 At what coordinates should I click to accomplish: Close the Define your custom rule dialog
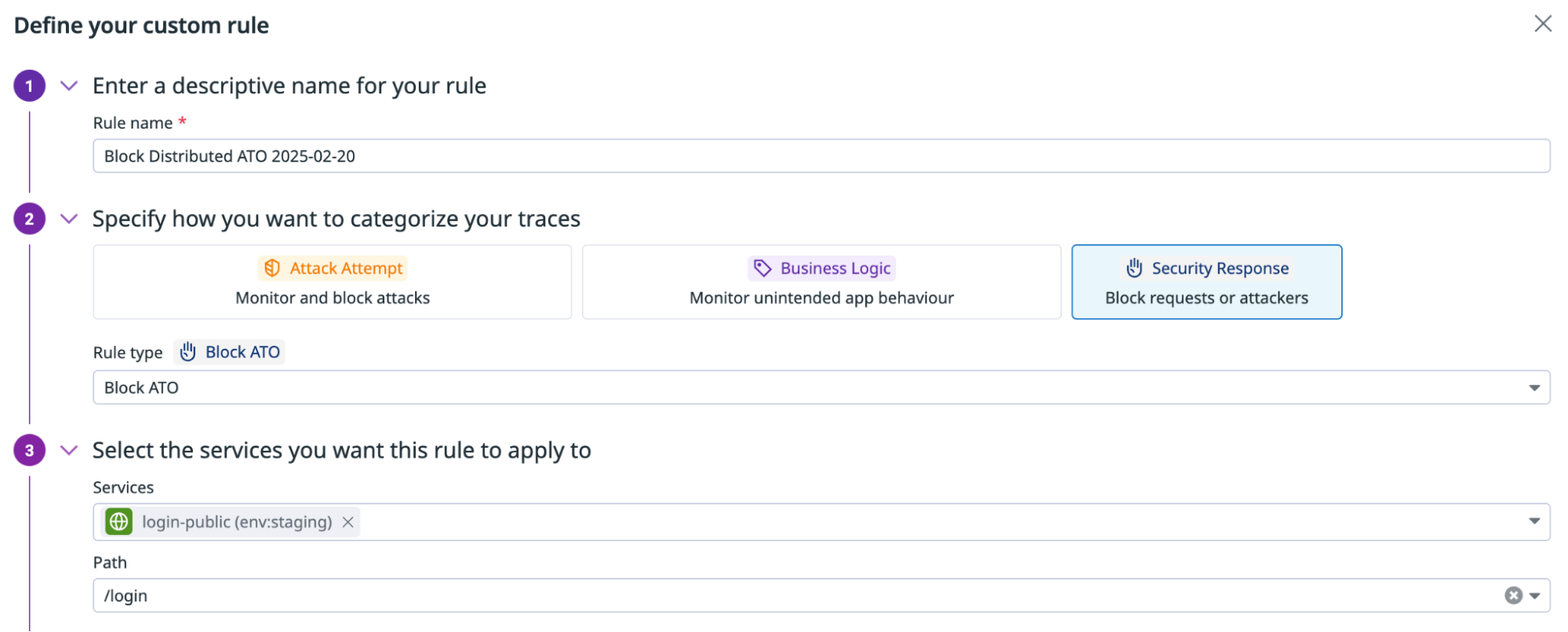pos(1543,24)
